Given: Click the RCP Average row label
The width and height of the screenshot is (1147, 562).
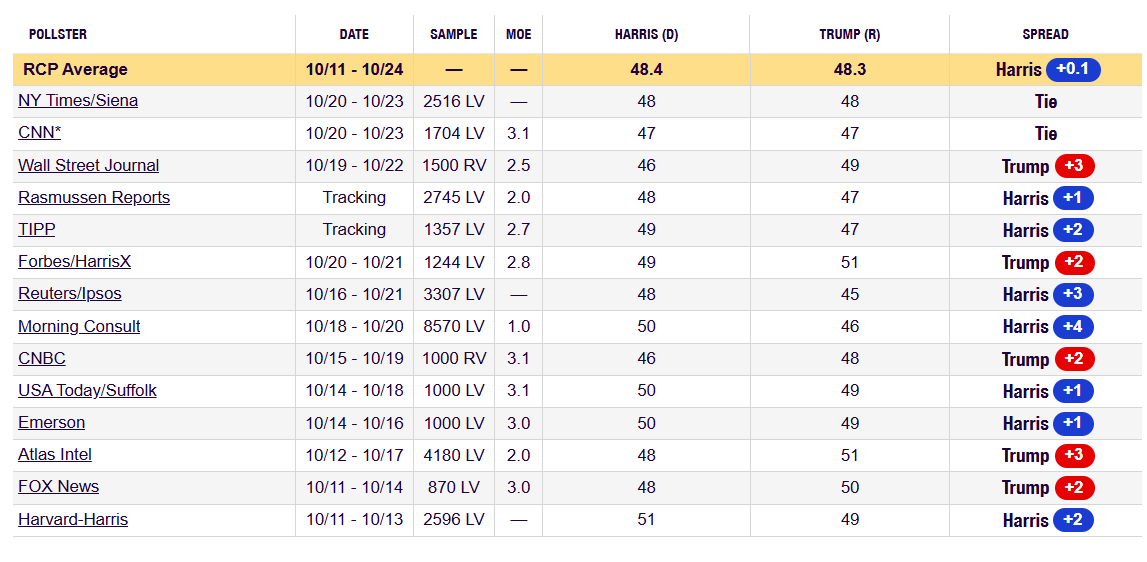Looking at the screenshot, I should [x=75, y=69].
